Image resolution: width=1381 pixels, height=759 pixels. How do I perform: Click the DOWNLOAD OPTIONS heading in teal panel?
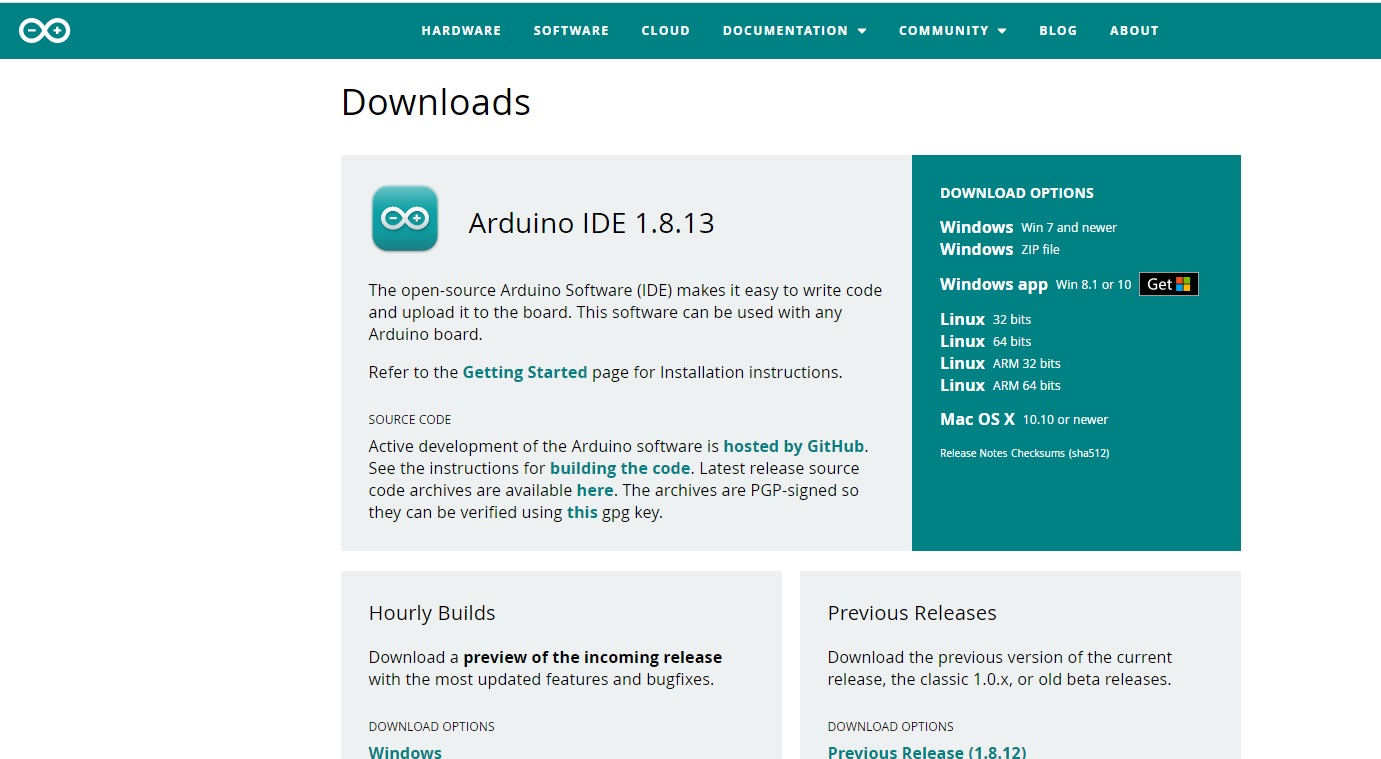(x=1017, y=193)
